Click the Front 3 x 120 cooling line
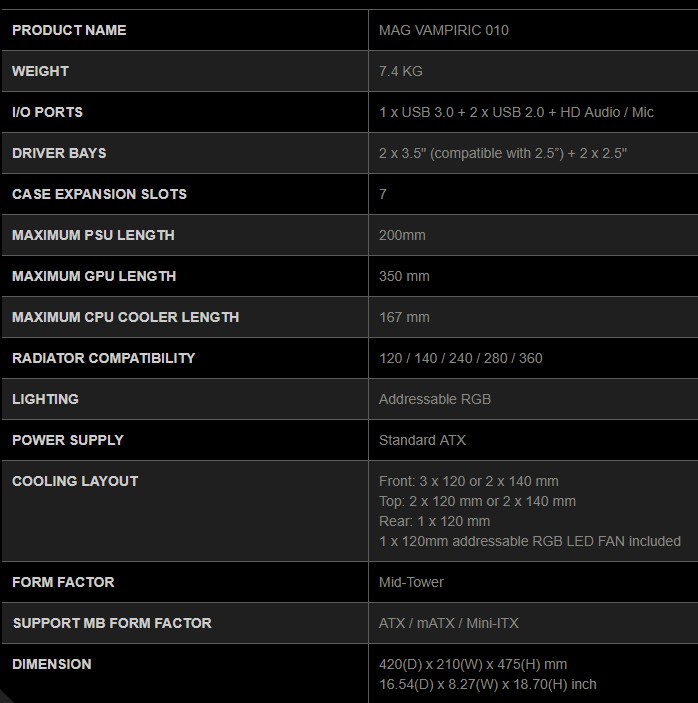The image size is (698, 703). coord(468,481)
